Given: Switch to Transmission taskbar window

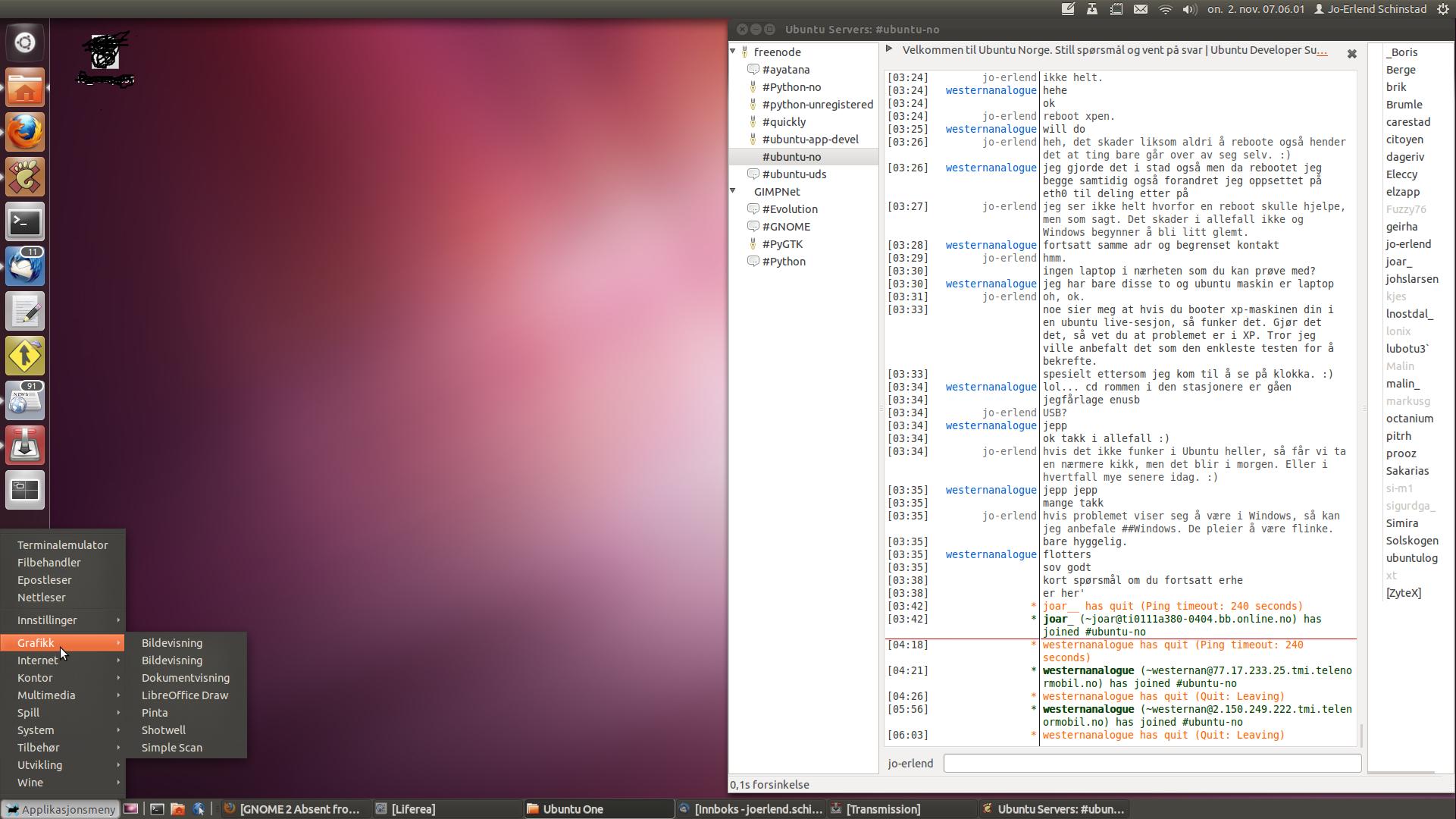Looking at the screenshot, I should pos(900,809).
